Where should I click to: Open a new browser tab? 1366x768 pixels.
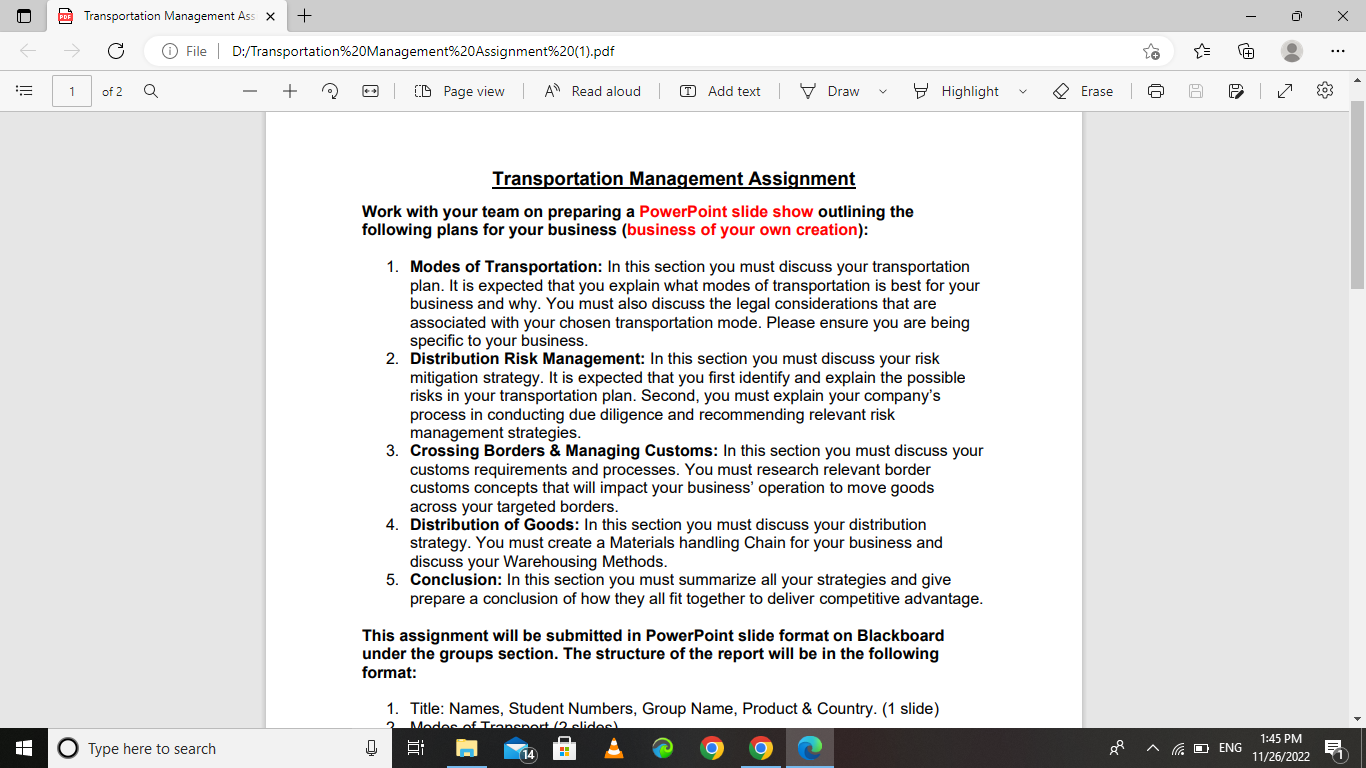coord(305,16)
